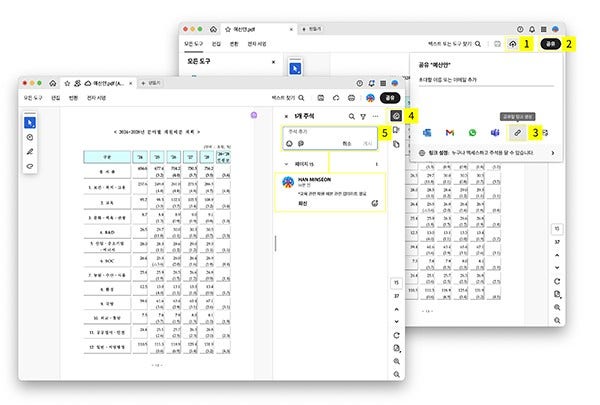Click the save icon in front window toolbar
Screen dimensions: 600x405
(321, 98)
